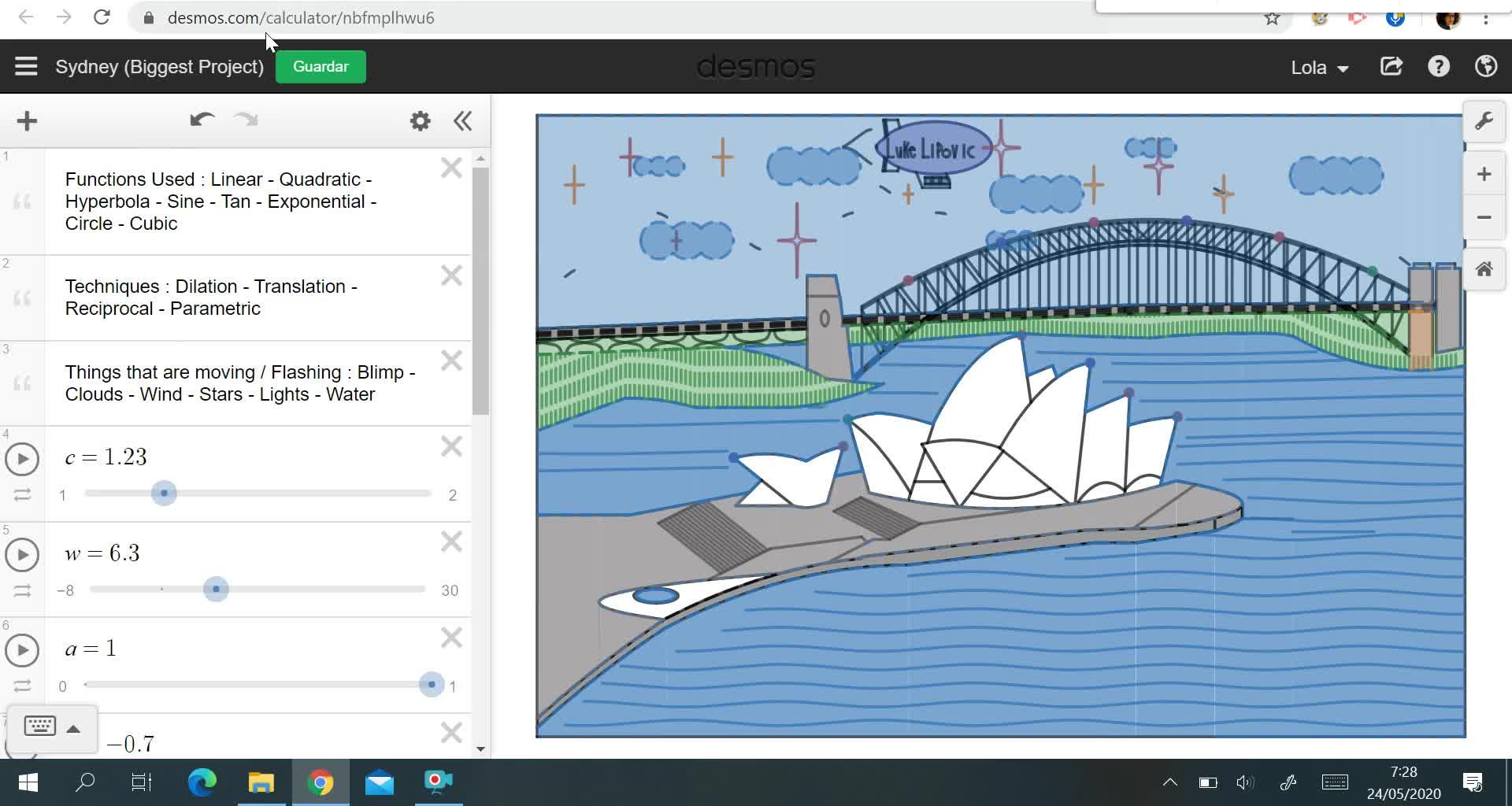Image resolution: width=1512 pixels, height=806 pixels.
Task: Open the Share Graph icon
Action: [1392, 67]
